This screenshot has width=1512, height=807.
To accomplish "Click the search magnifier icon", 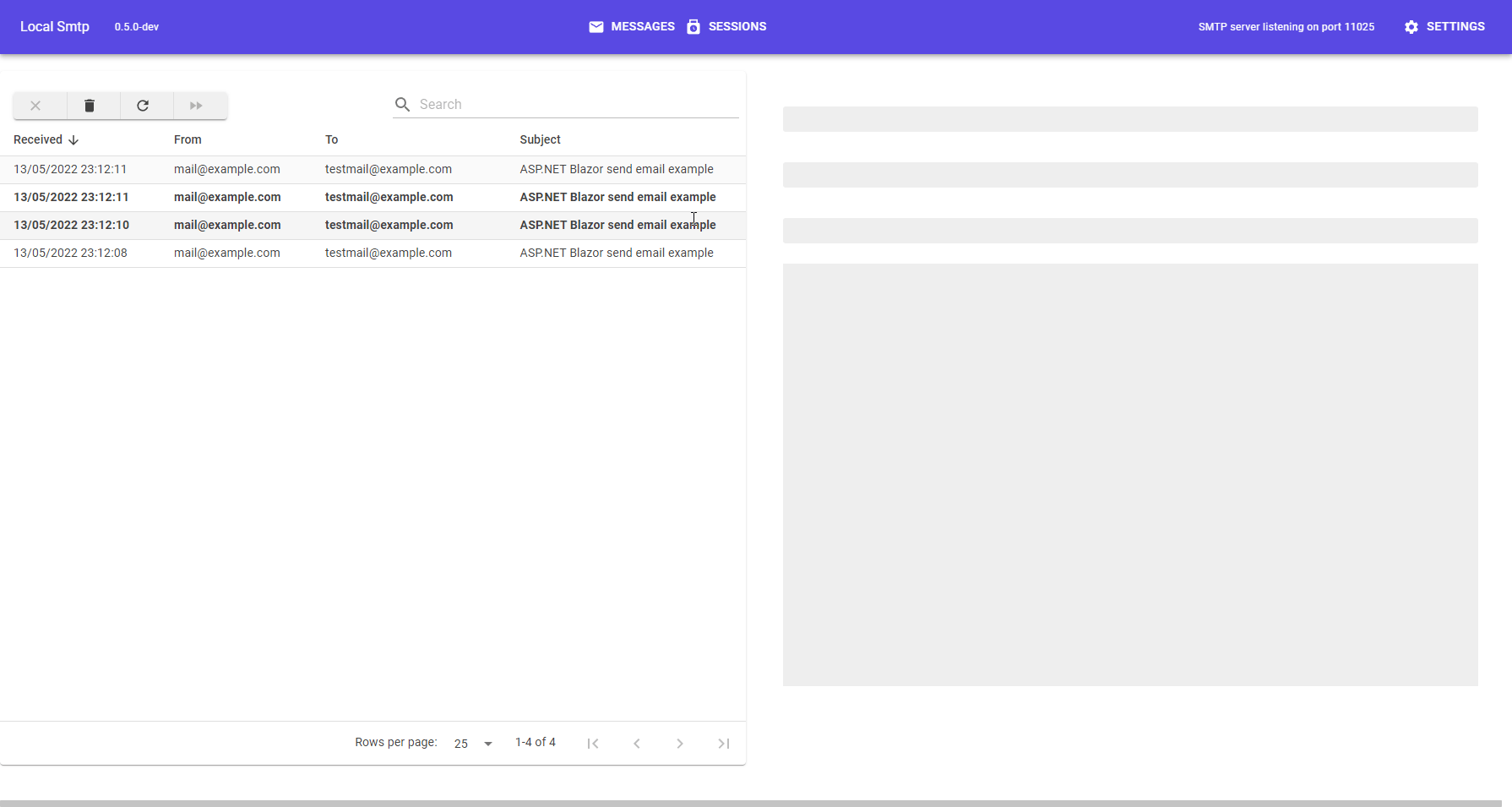I will [403, 104].
